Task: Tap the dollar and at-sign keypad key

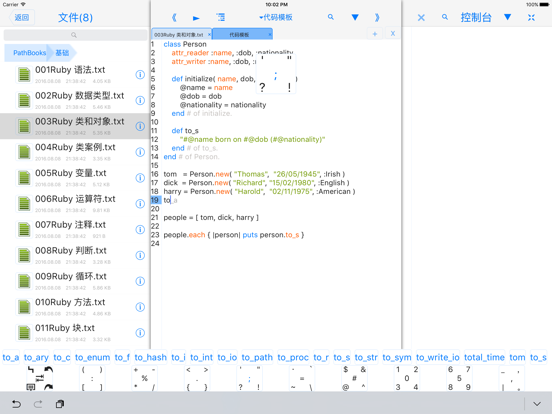Action: [x=354, y=378]
